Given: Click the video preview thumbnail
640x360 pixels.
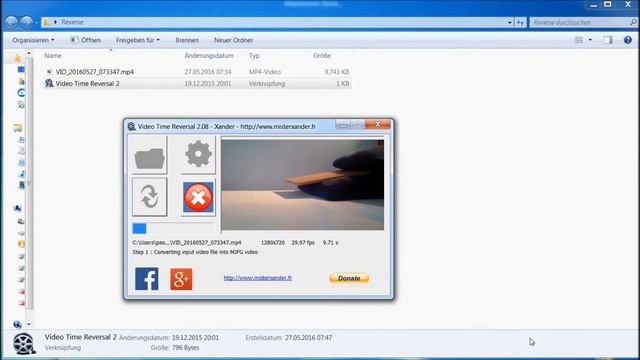Looking at the screenshot, I should 302,184.
